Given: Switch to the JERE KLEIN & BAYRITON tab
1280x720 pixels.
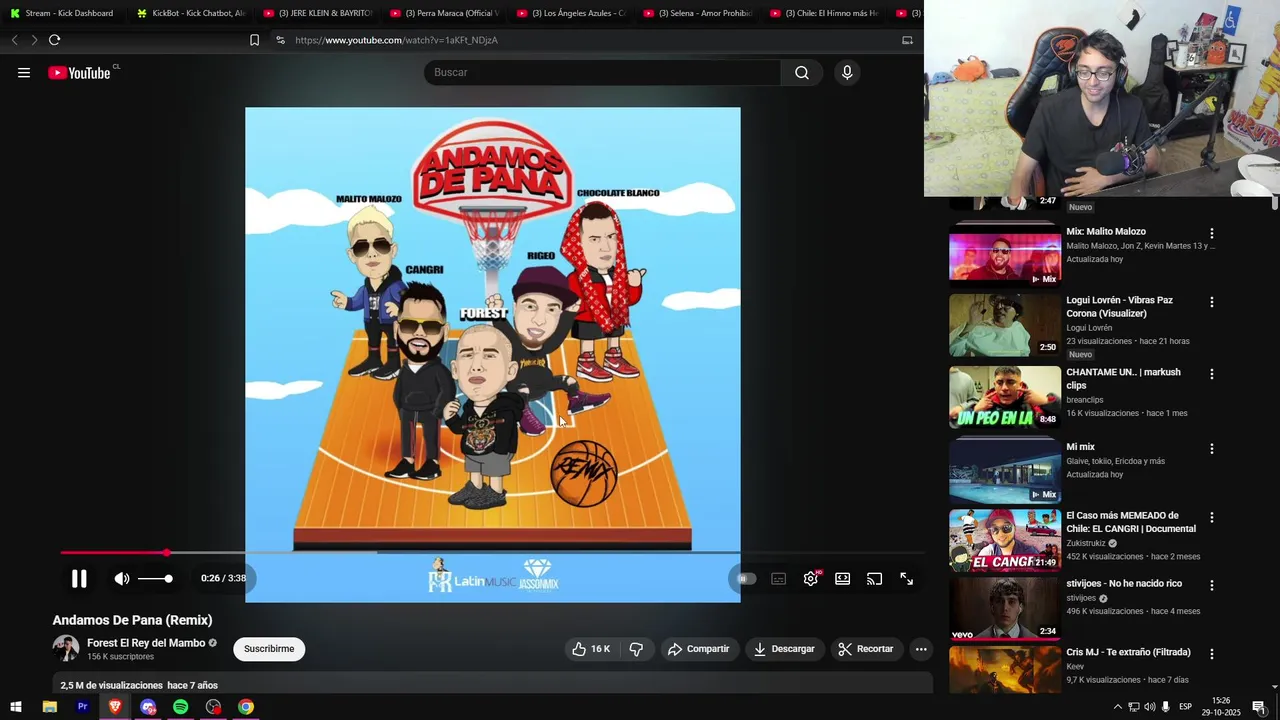Looking at the screenshot, I should (x=318, y=13).
